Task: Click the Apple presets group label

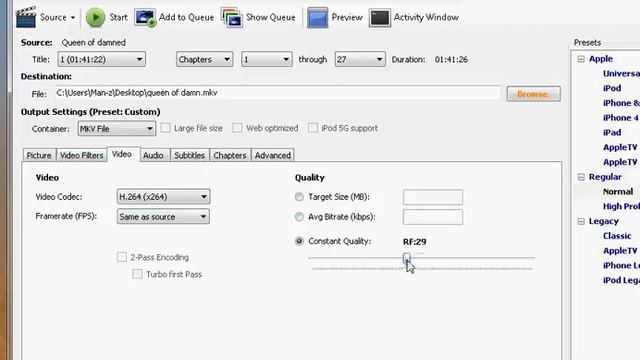Action: (601, 59)
